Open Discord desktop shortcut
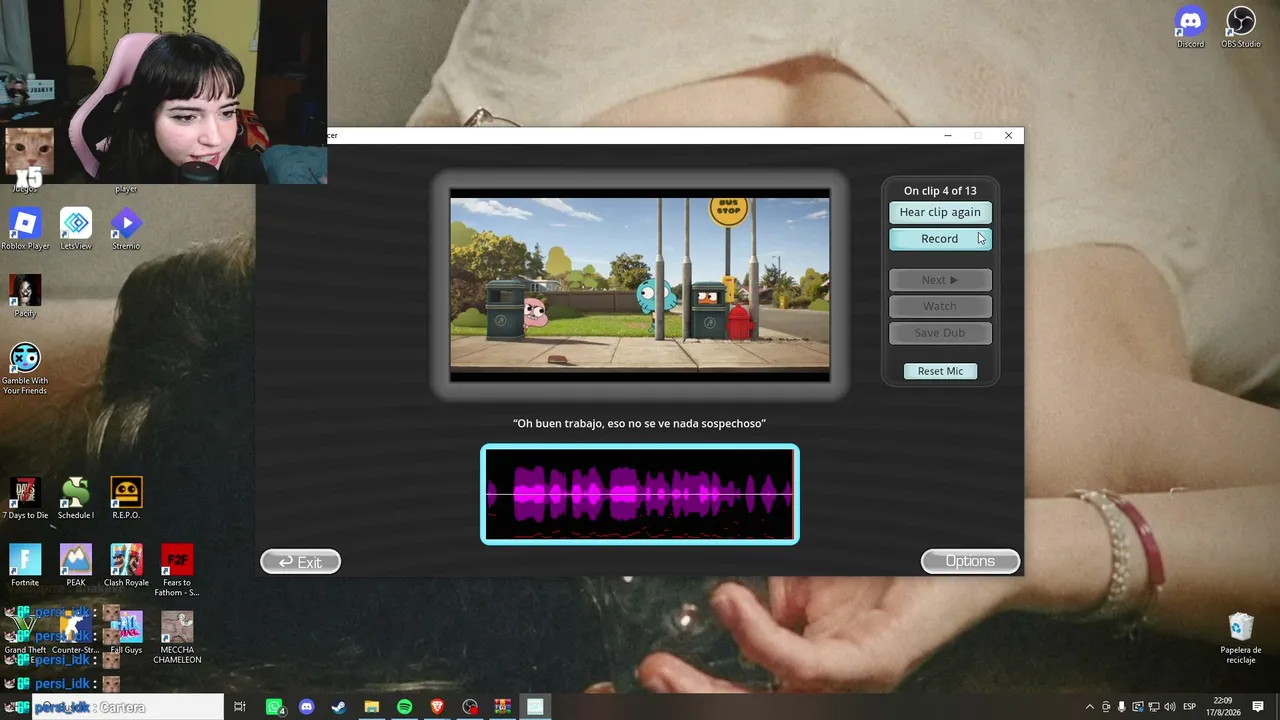 point(1190,27)
